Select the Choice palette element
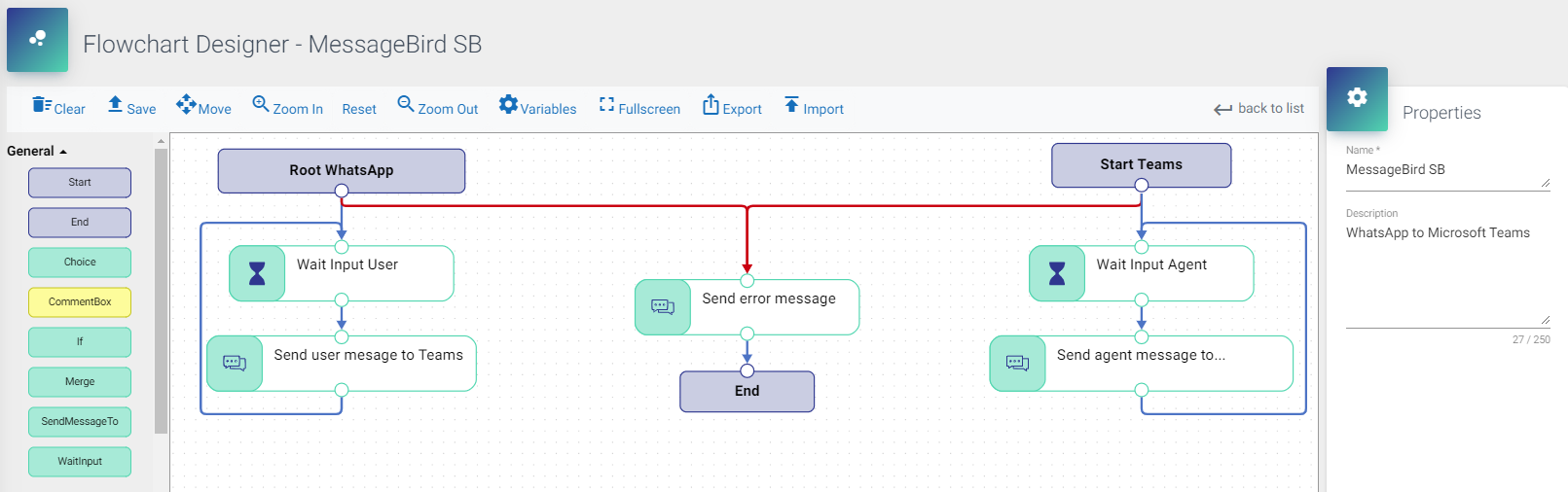Image resolution: width=1568 pixels, height=492 pixels. 80,263
